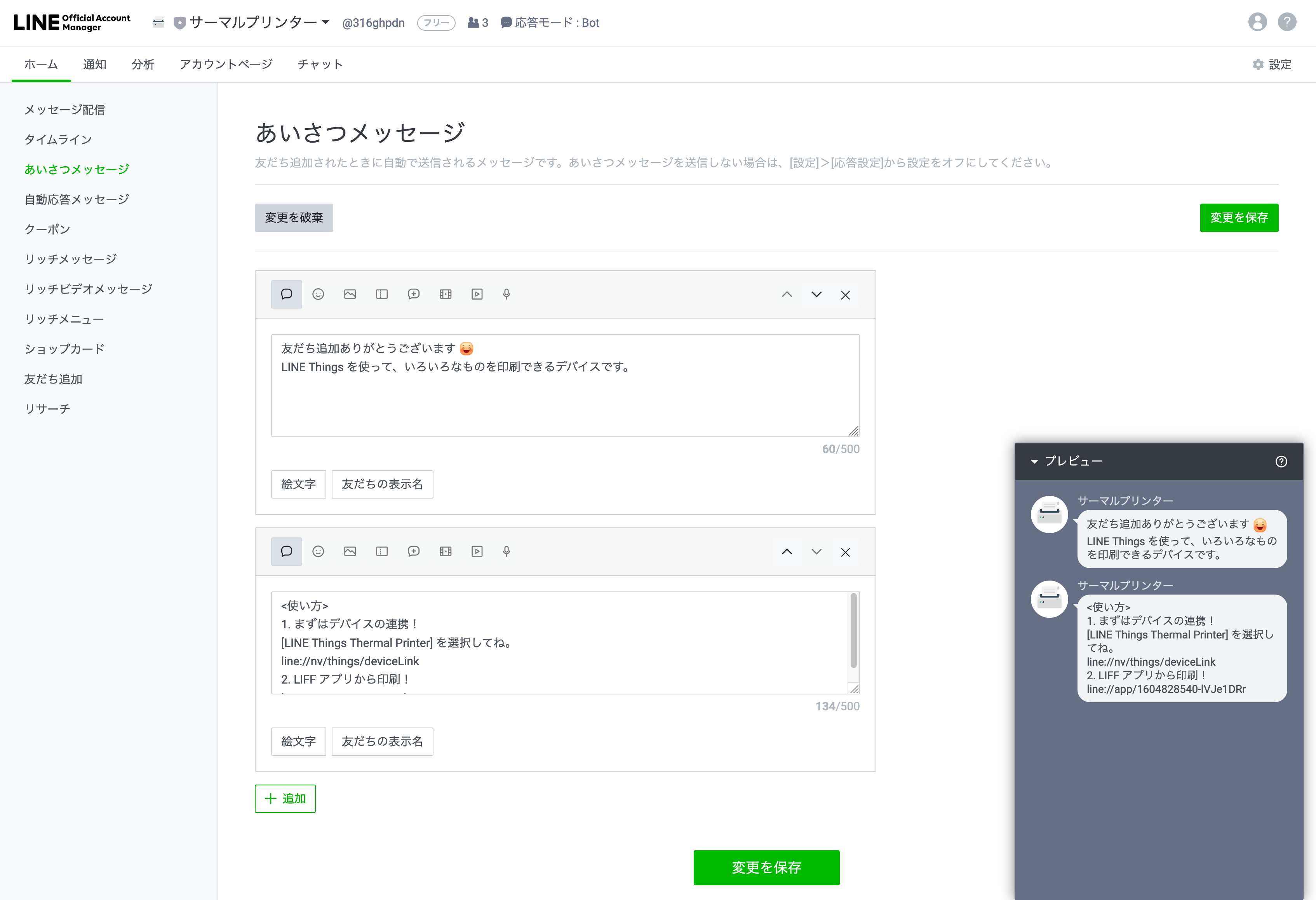Click voice message microphone icon in second toolbar
This screenshot has width=1316, height=900.
click(506, 551)
